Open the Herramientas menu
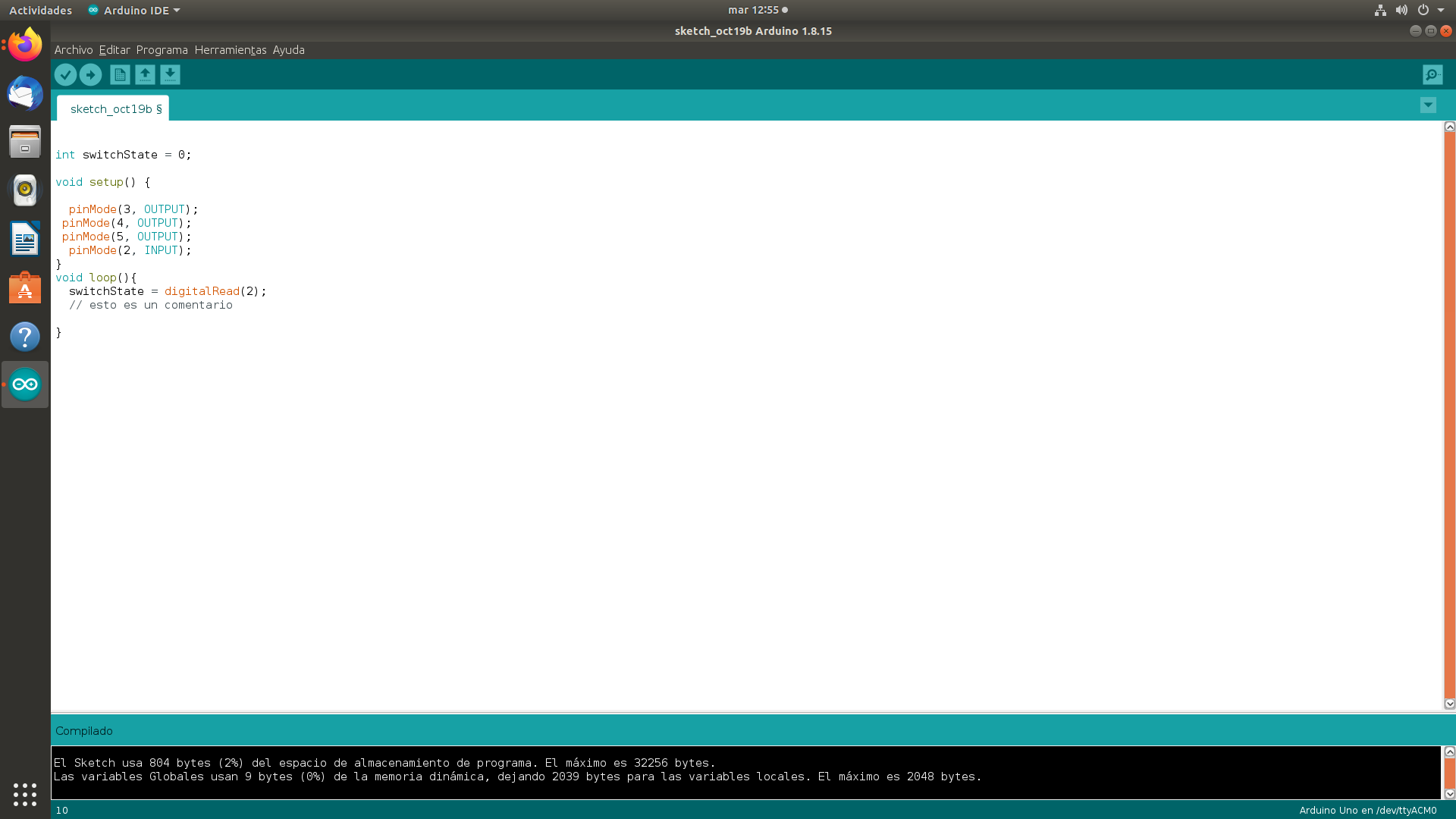Image resolution: width=1456 pixels, height=819 pixels. pos(230,49)
